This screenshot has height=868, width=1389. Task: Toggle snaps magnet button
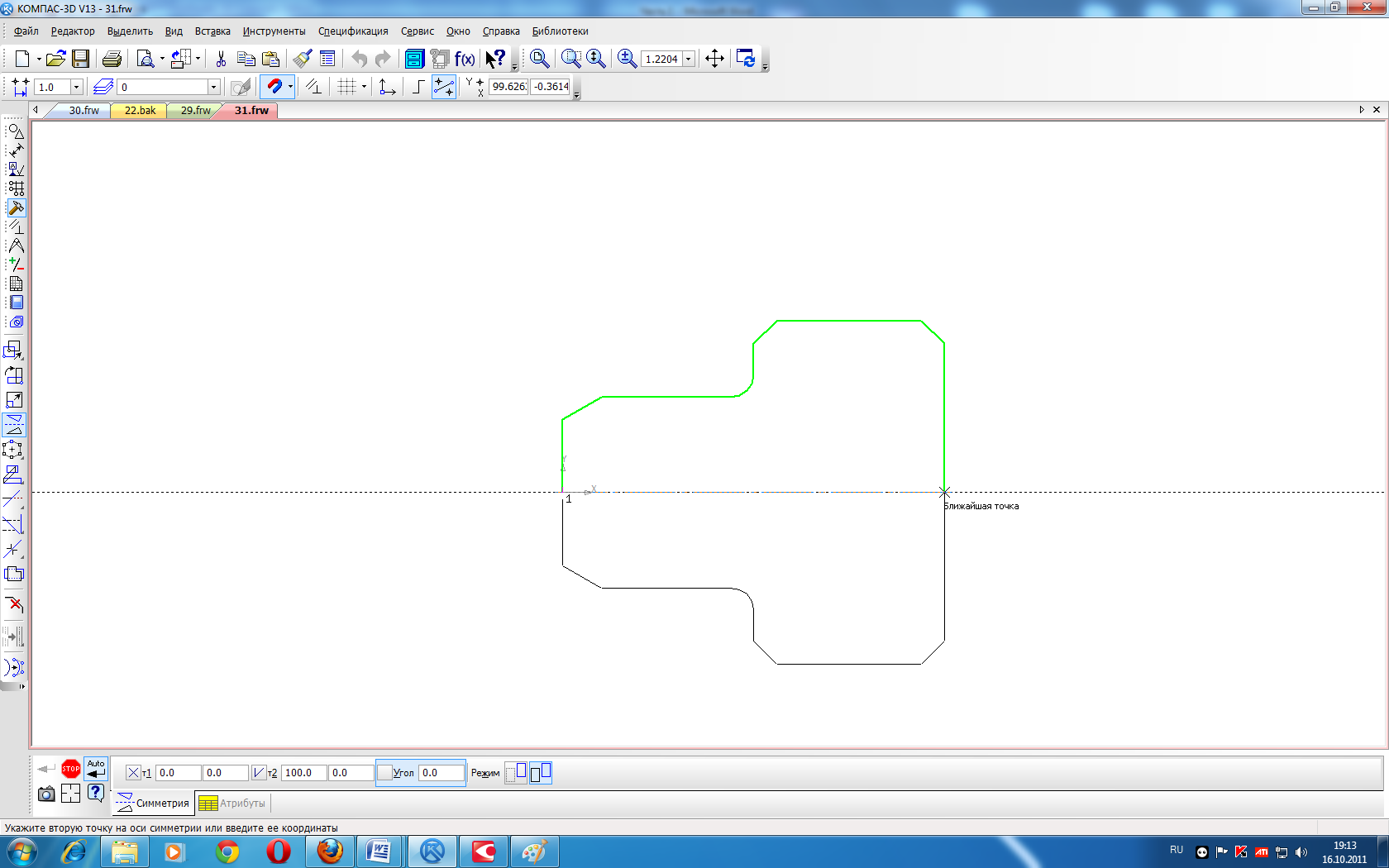pyautogui.click(x=274, y=87)
